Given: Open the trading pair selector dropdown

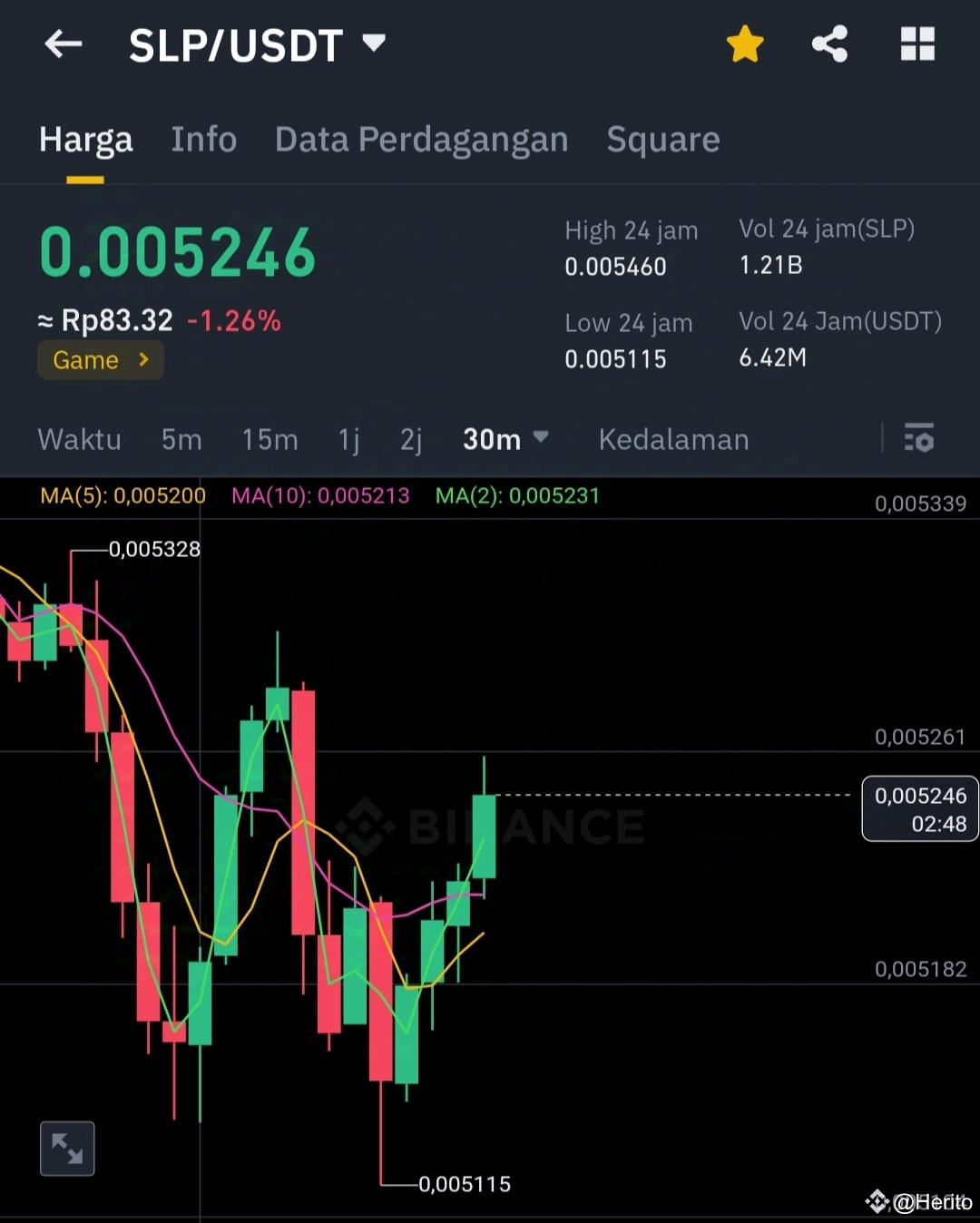Looking at the screenshot, I should [x=372, y=42].
